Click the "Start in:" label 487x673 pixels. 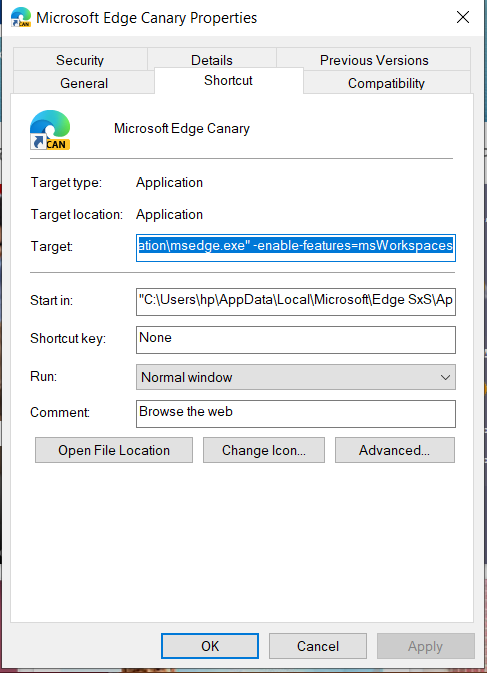point(51,300)
